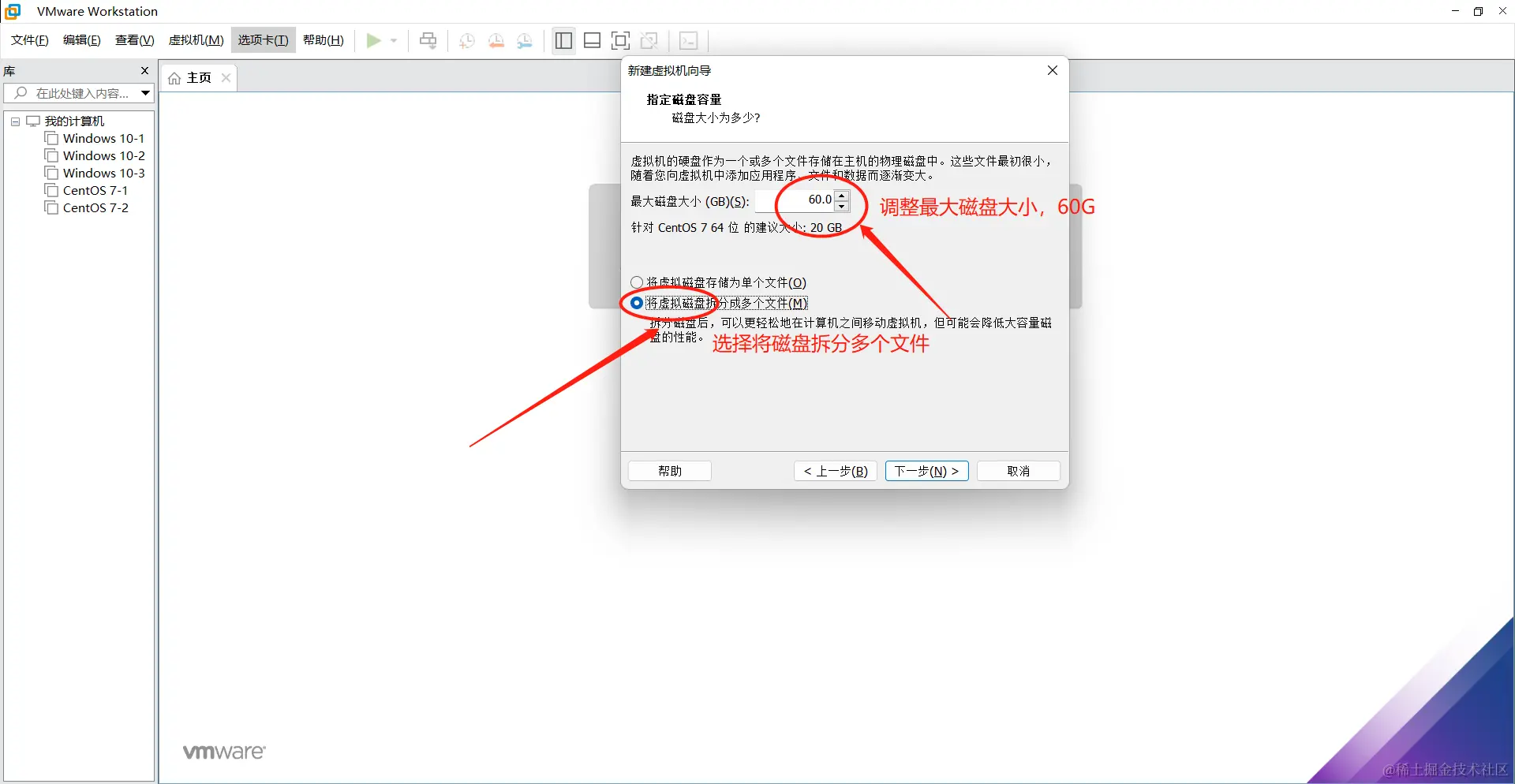Click the revert to snapshot icon
Image resolution: width=1515 pixels, height=784 pixels.
pyautogui.click(x=496, y=41)
